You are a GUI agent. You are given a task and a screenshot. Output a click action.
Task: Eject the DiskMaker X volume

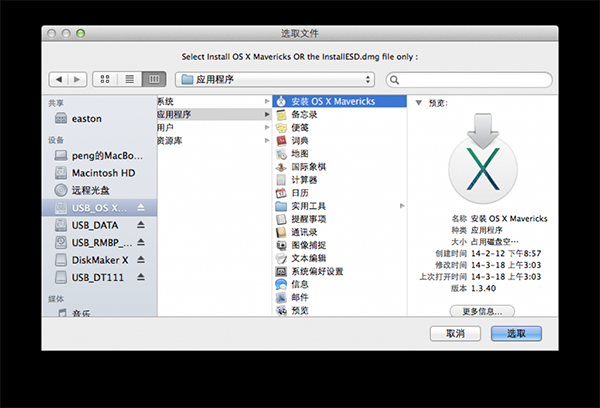[141, 259]
